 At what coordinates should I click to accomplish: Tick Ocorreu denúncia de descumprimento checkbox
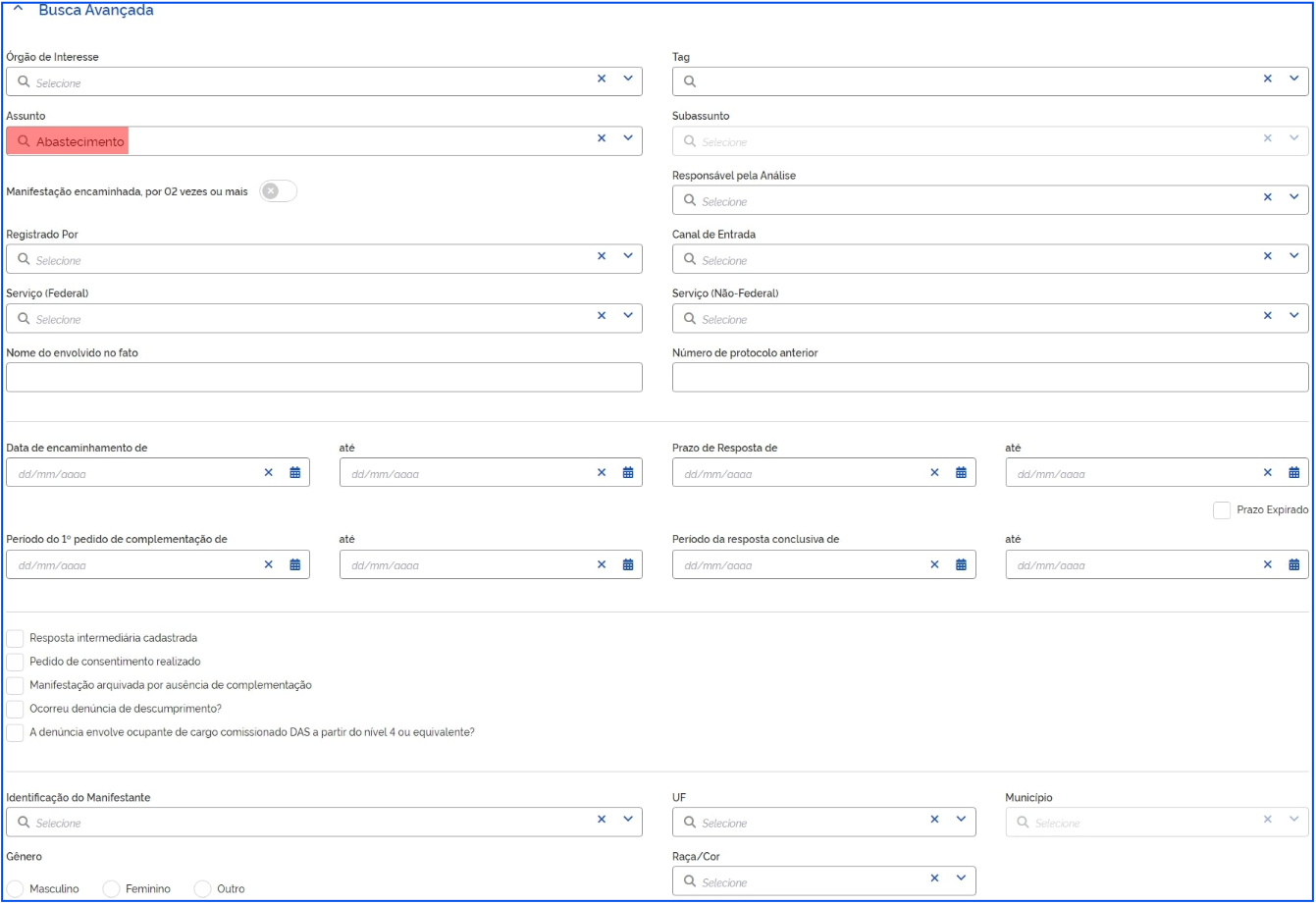click(x=15, y=709)
